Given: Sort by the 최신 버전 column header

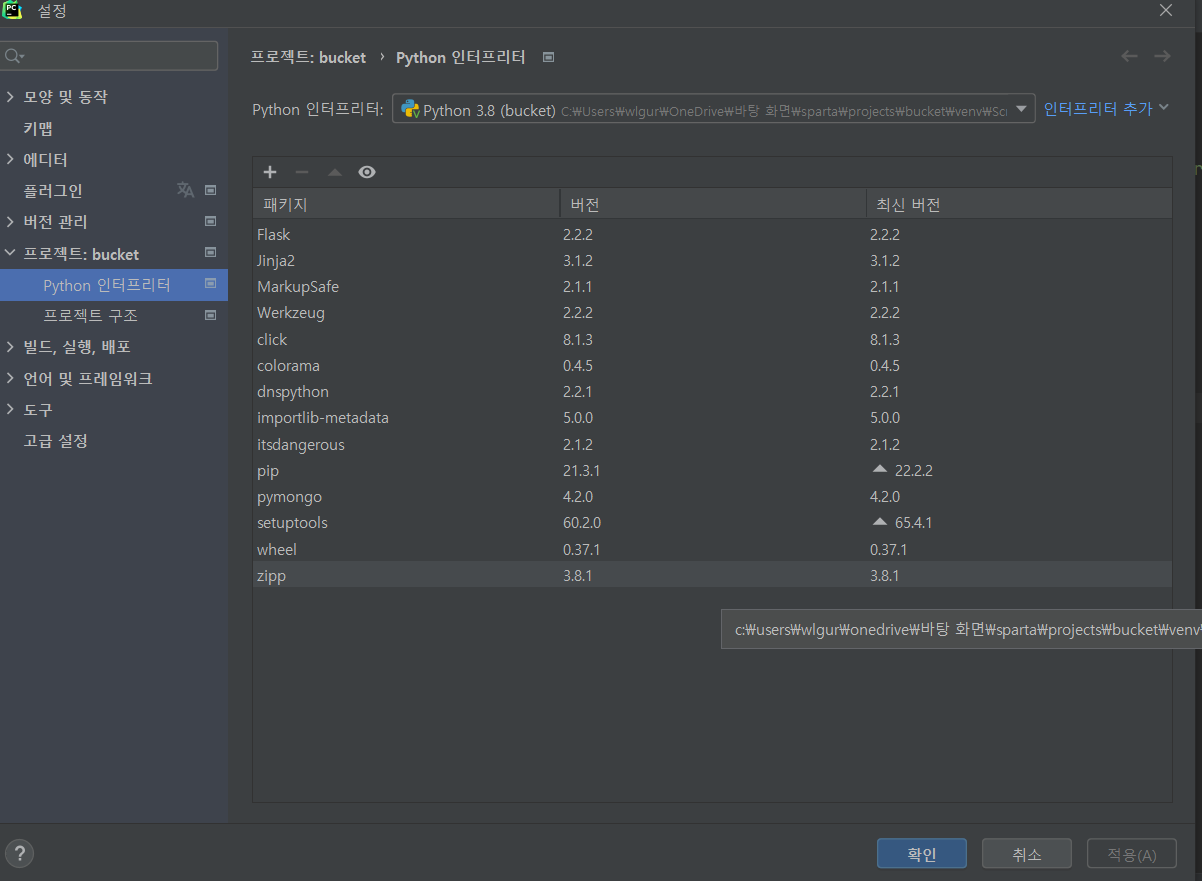Looking at the screenshot, I should pos(1018,204).
